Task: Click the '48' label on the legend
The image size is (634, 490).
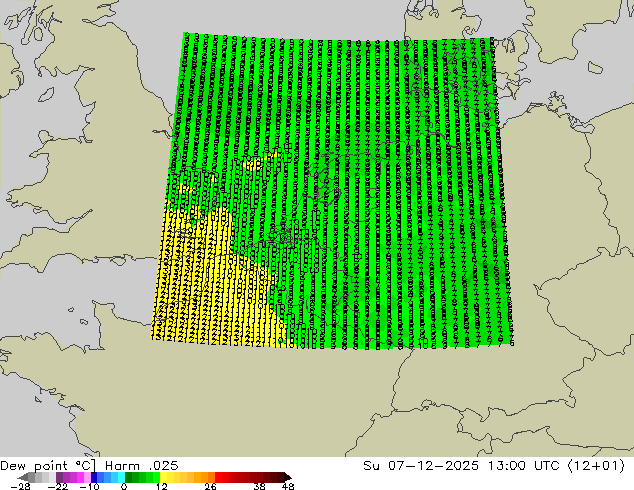Action: (288, 486)
